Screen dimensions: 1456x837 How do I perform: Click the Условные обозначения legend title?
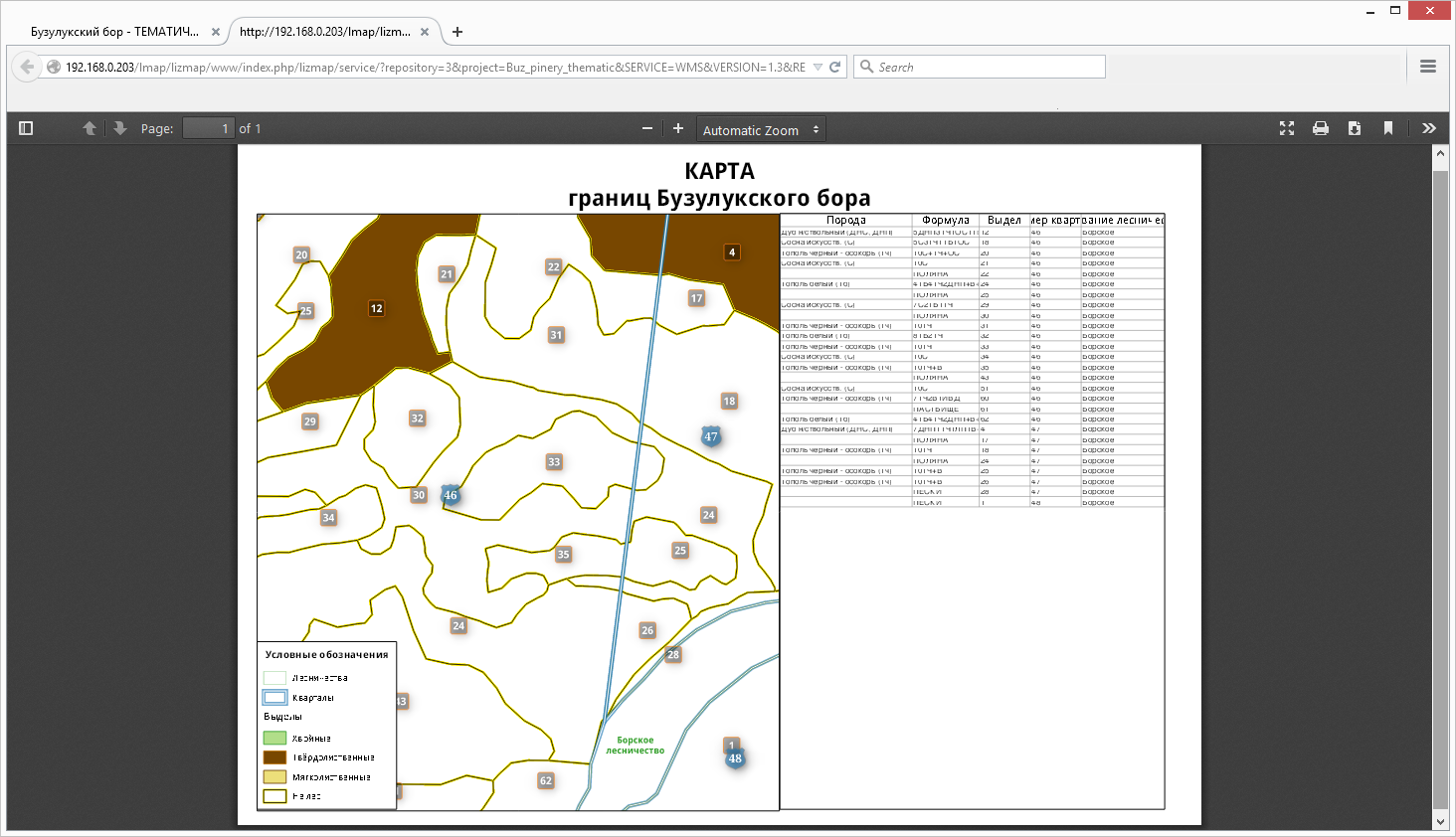326,655
